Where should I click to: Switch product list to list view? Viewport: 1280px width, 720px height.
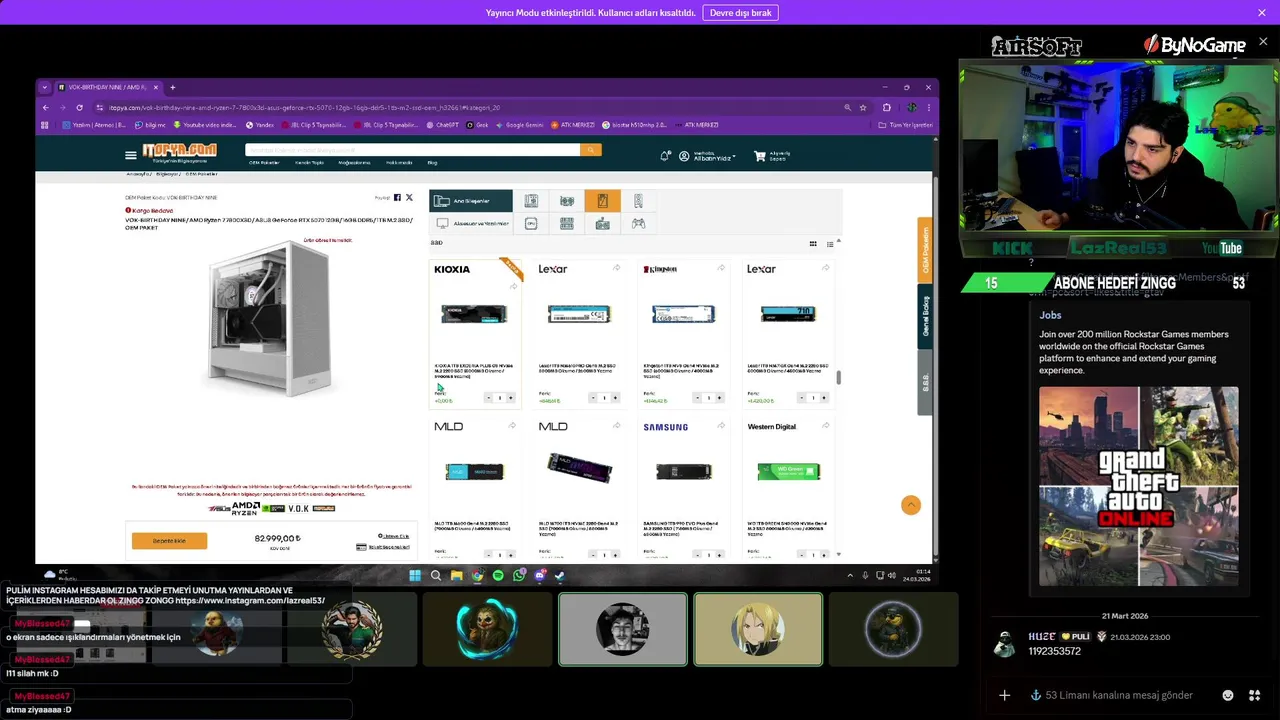pyautogui.click(x=830, y=244)
